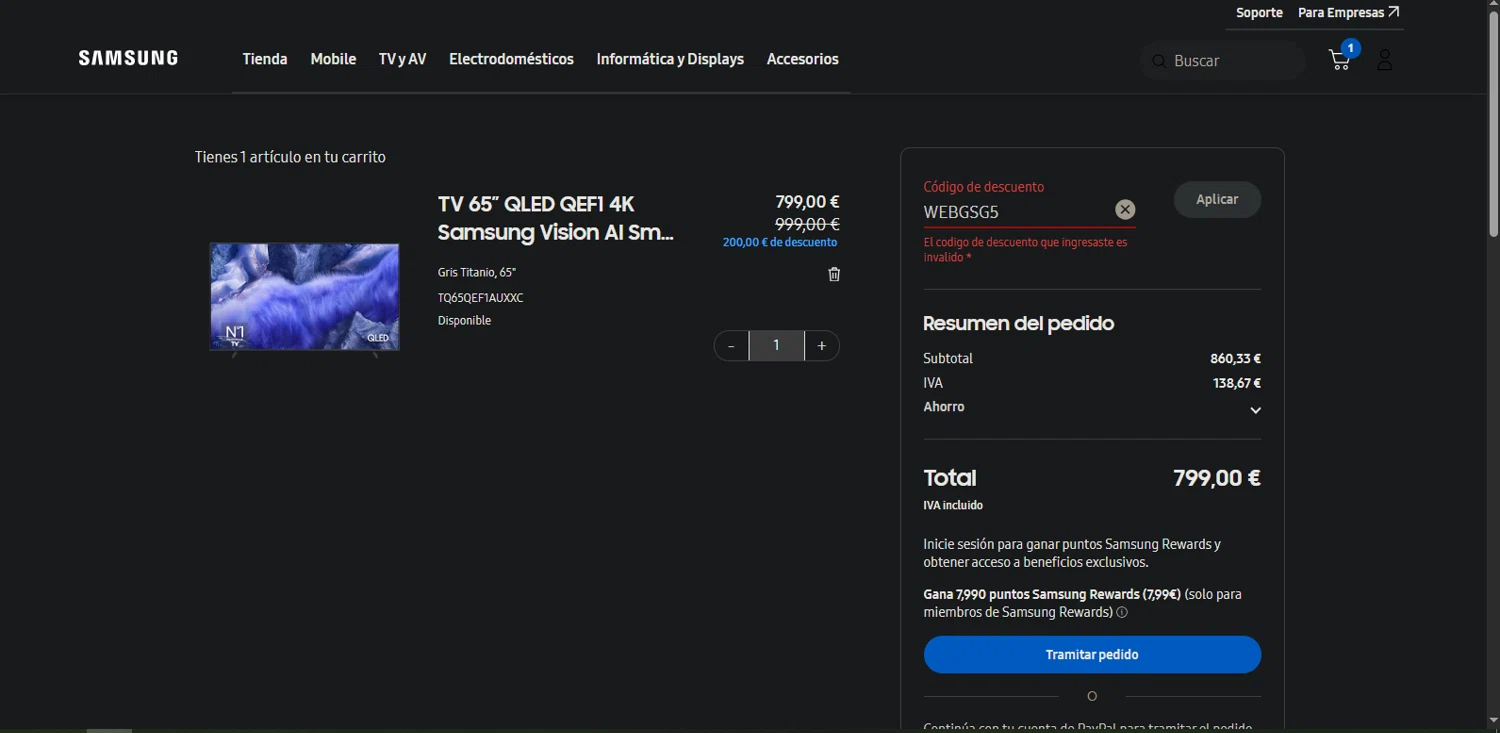Increase quantity with plus button
Screen dimensions: 1500x733
(x=822, y=346)
